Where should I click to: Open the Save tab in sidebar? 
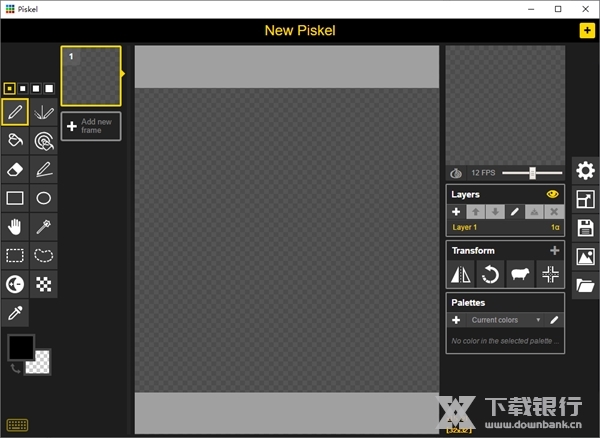(x=585, y=228)
